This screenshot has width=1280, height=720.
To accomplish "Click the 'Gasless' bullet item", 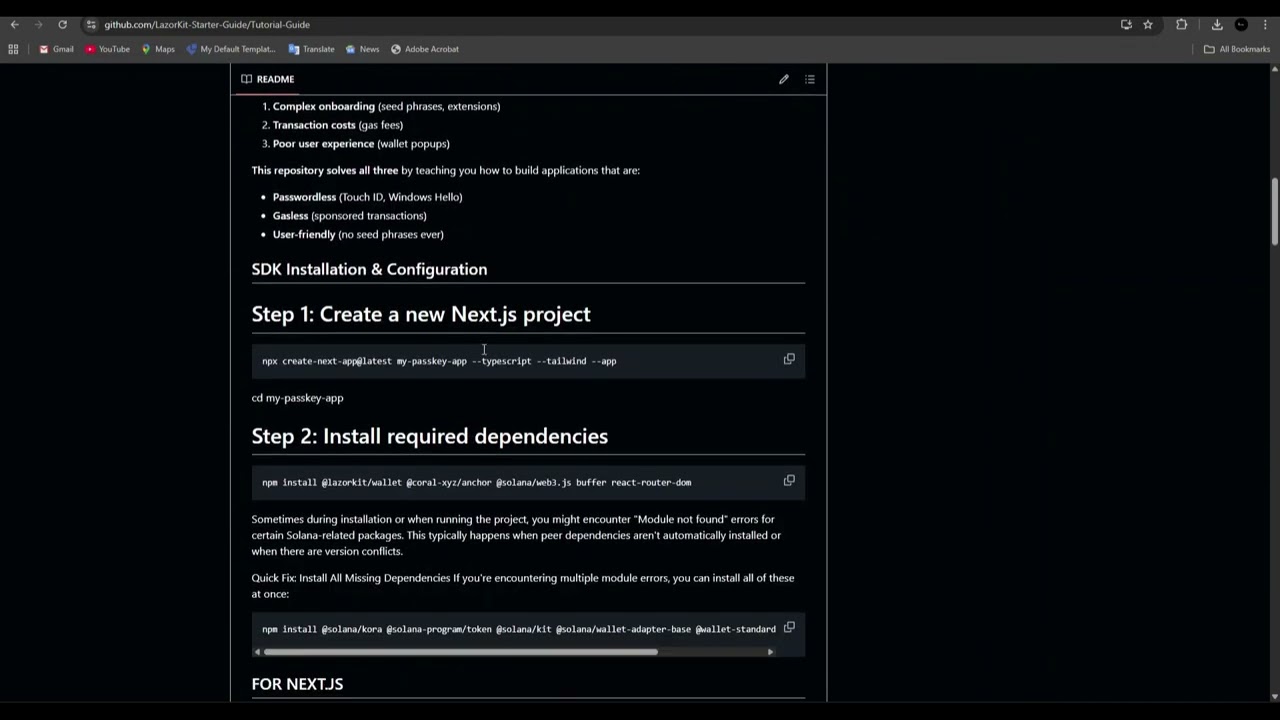I will coord(349,215).
